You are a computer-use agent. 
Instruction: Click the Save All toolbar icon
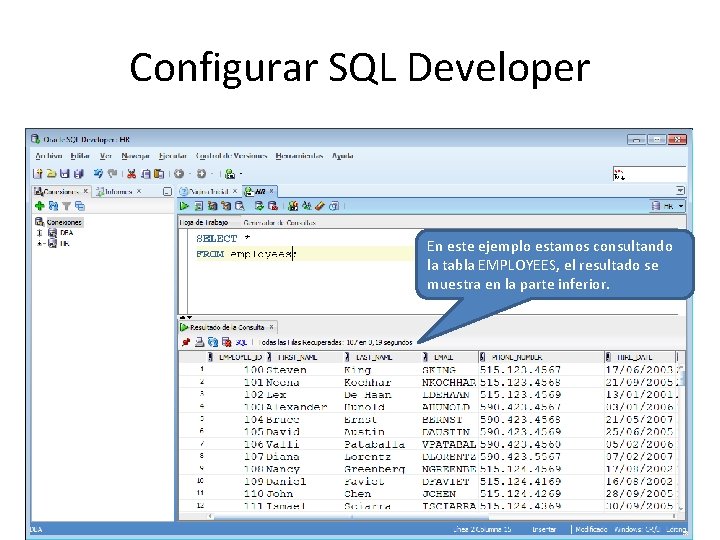79,174
